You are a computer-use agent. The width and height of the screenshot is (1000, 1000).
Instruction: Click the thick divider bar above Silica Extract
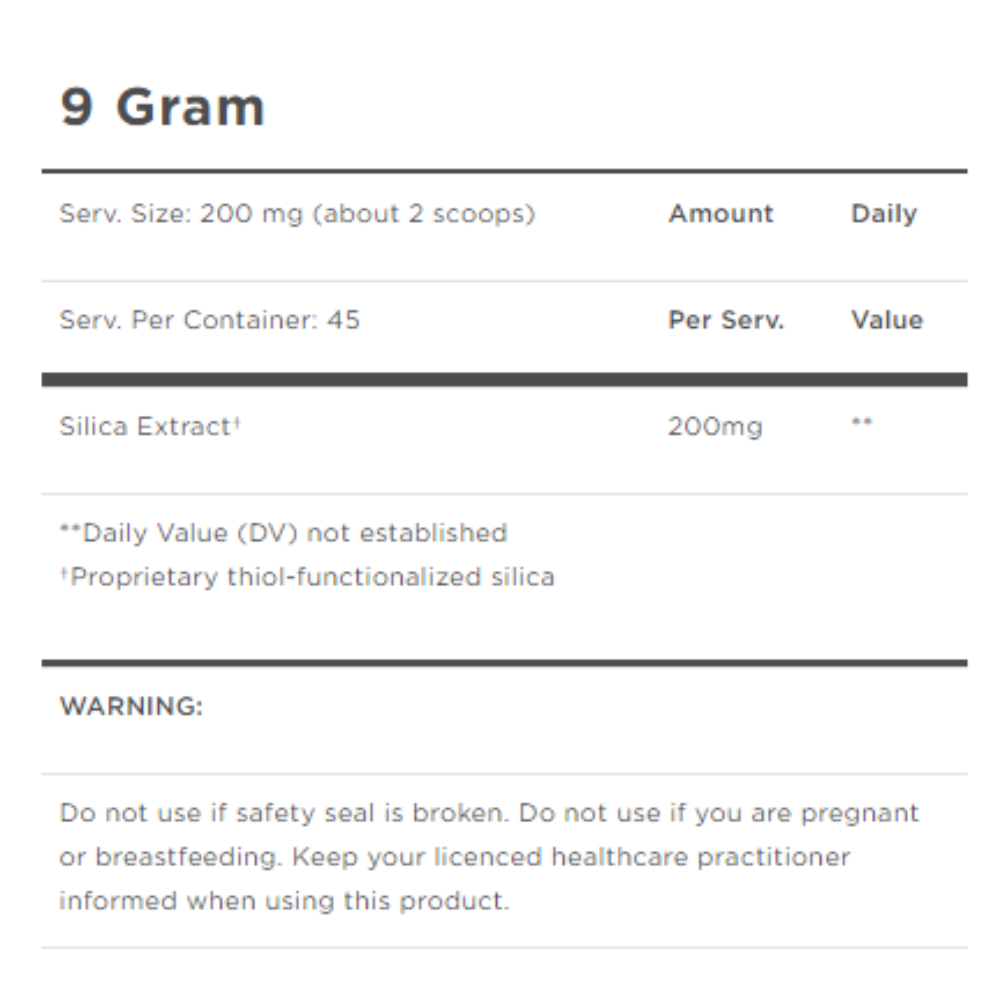(x=504, y=380)
